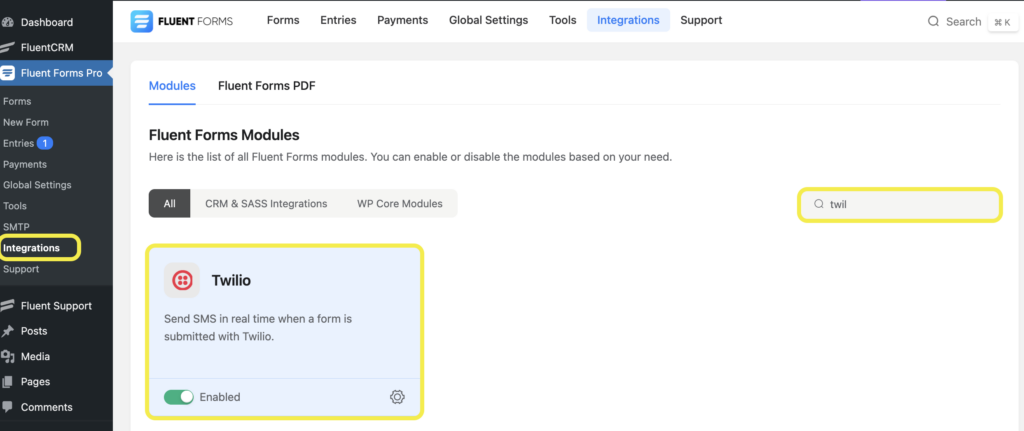The width and height of the screenshot is (1024, 431).
Task: Click the Fluent Forms Pro sidebar icon
Action: point(8,72)
